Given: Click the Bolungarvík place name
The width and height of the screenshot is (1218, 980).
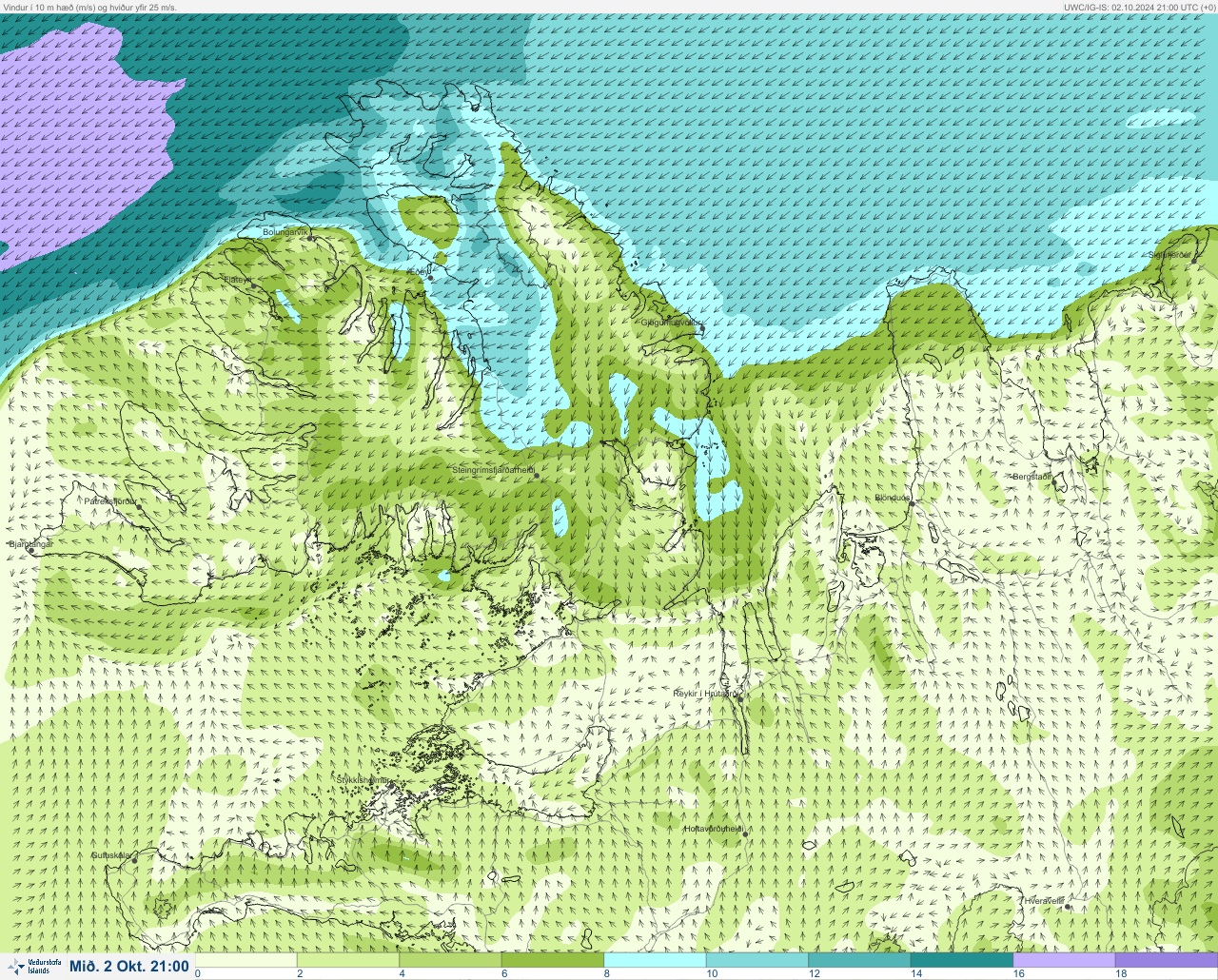Looking at the screenshot, I should tap(286, 231).
